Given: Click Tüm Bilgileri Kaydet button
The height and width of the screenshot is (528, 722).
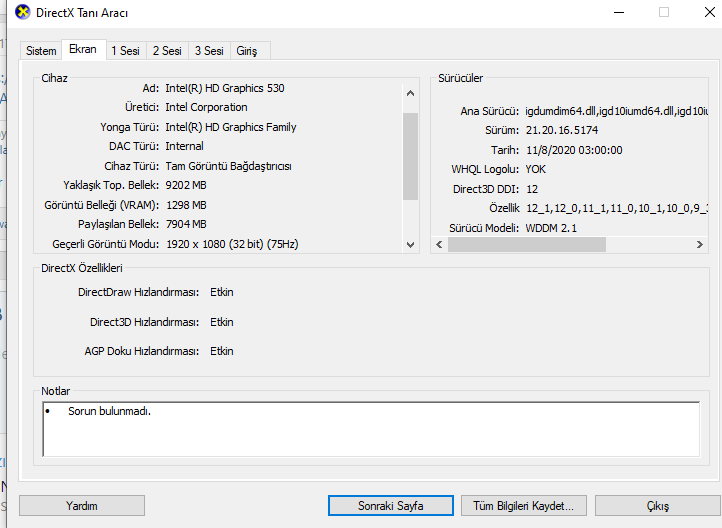Looking at the screenshot, I should click(x=524, y=506).
